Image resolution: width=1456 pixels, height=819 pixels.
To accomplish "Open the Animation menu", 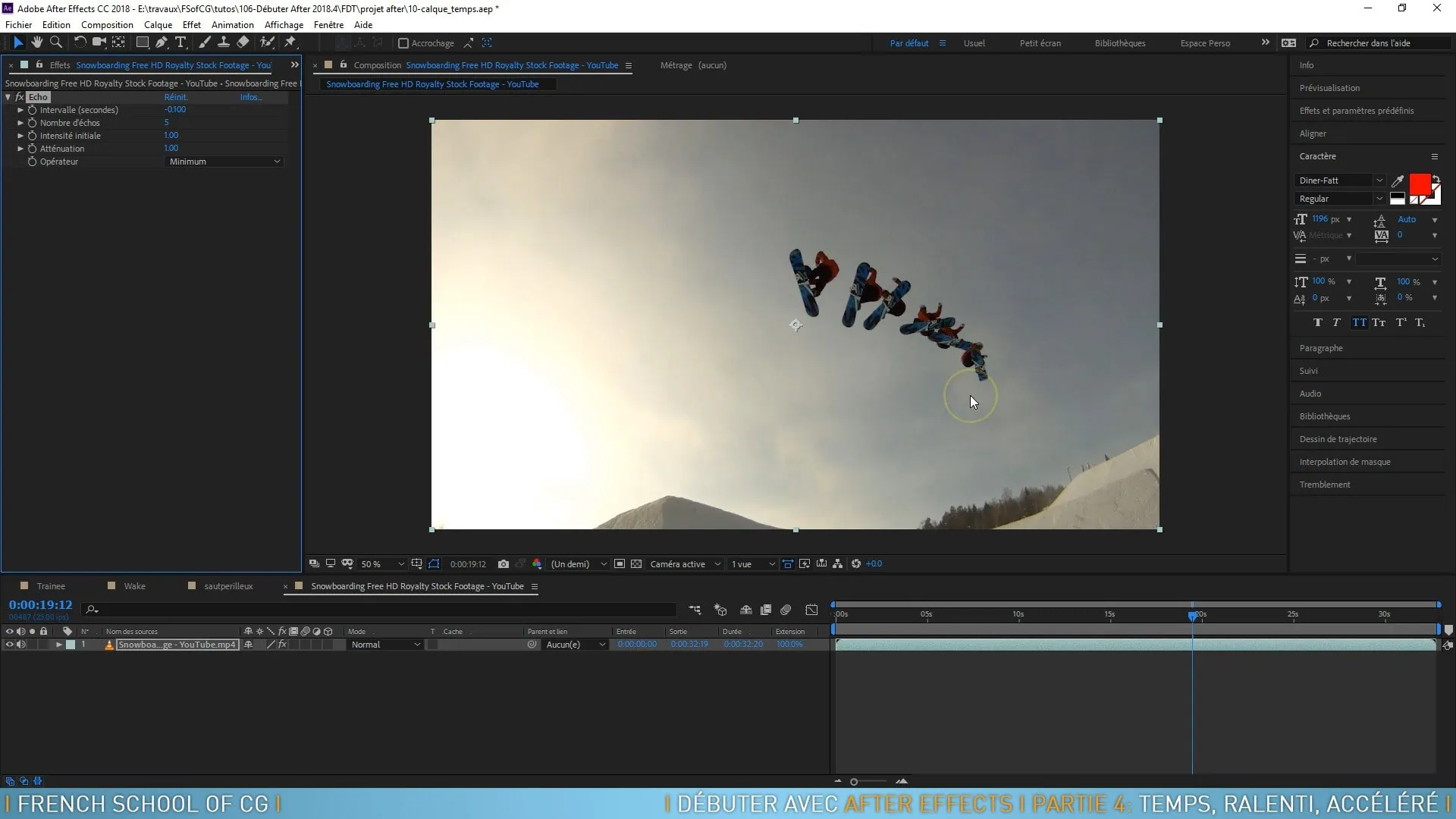I will [x=232, y=24].
